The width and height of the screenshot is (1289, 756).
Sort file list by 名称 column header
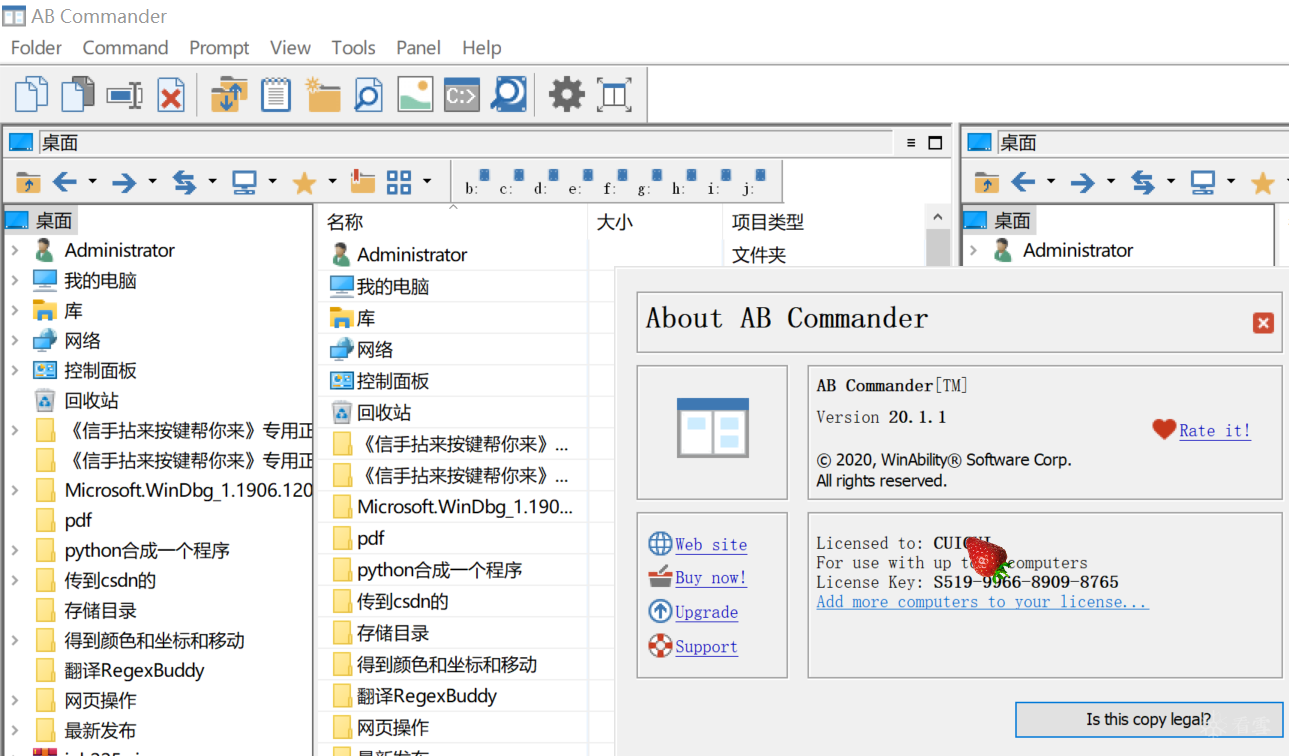tap(345, 222)
